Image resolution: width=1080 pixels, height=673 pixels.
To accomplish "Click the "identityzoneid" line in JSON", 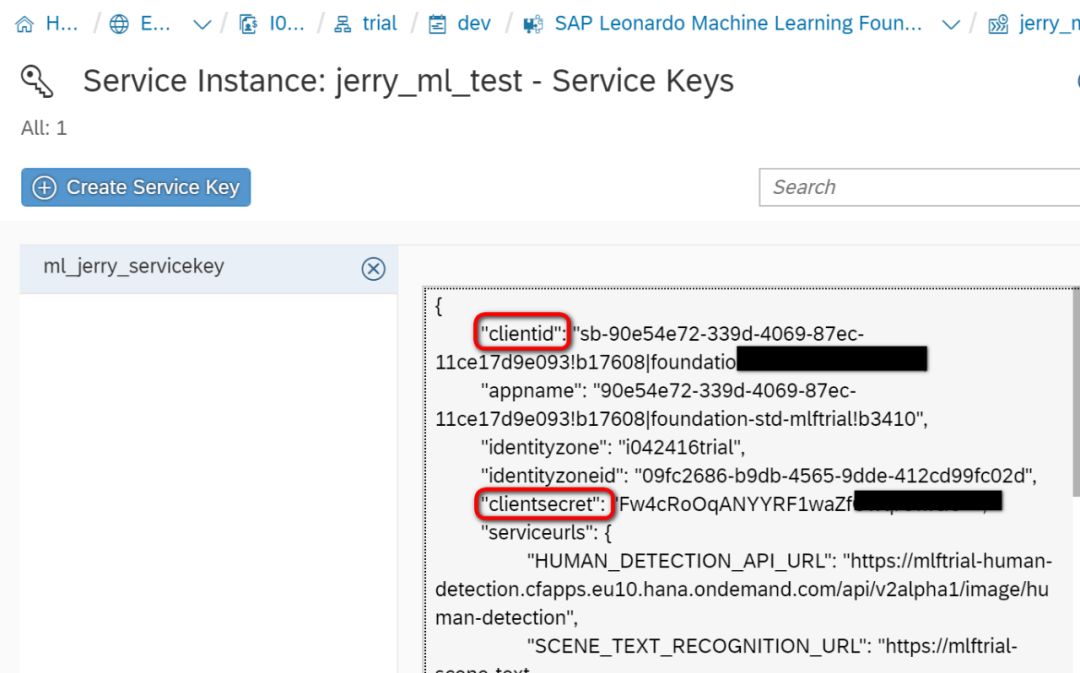I will click(x=759, y=476).
